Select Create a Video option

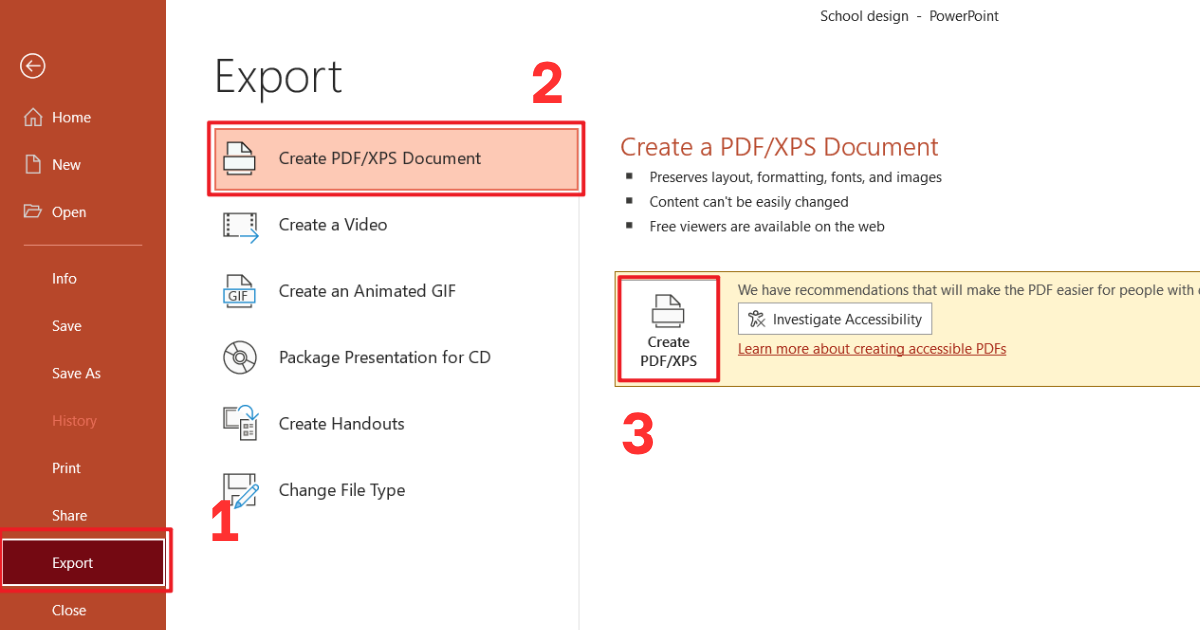click(x=396, y=225)
